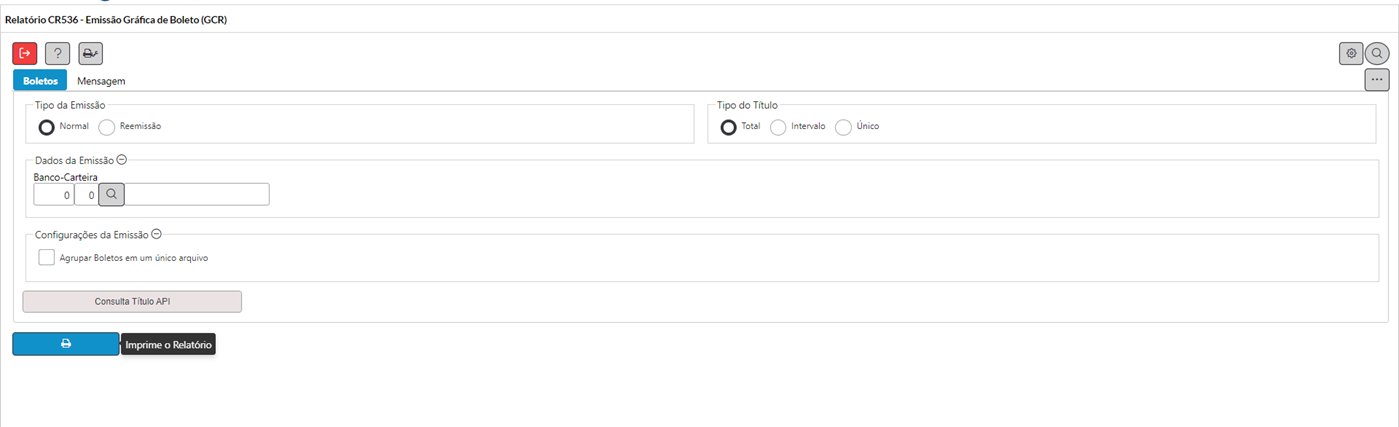Choose the Intervalo title type
This screenshot has width=1399, height=427.
pos(778,126)
